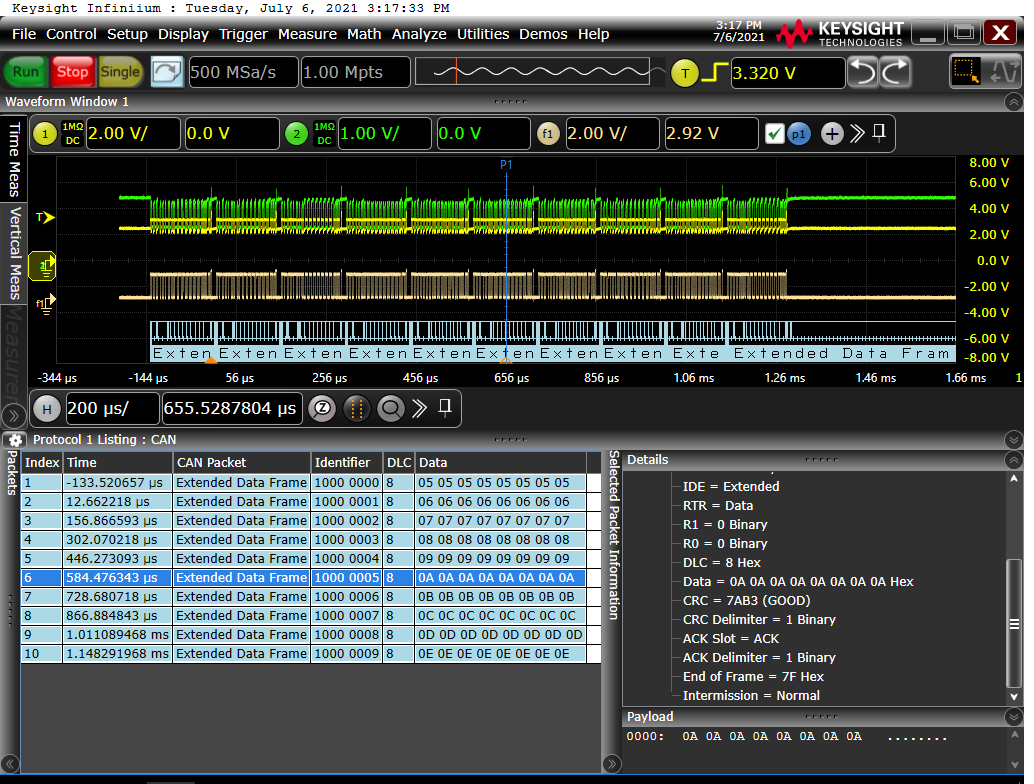Viewport: 1034px width, 784px height.
Task: Click channel 1 ground level marker
Action: 44,266
